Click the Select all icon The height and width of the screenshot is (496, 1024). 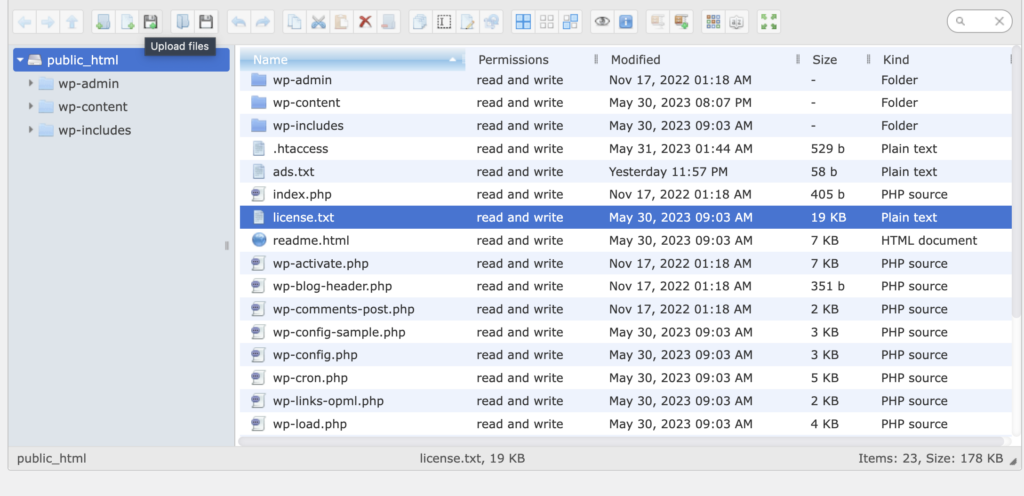coord(523,22)
